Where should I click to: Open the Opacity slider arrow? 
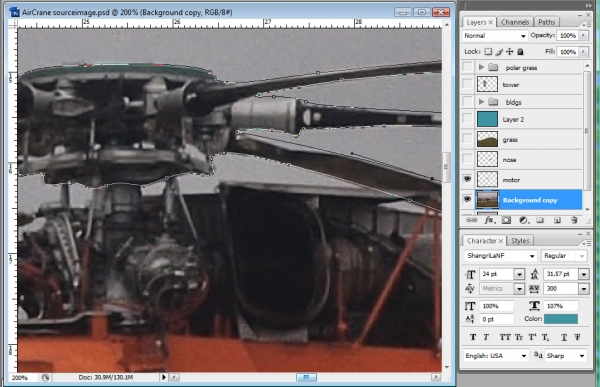583,36
